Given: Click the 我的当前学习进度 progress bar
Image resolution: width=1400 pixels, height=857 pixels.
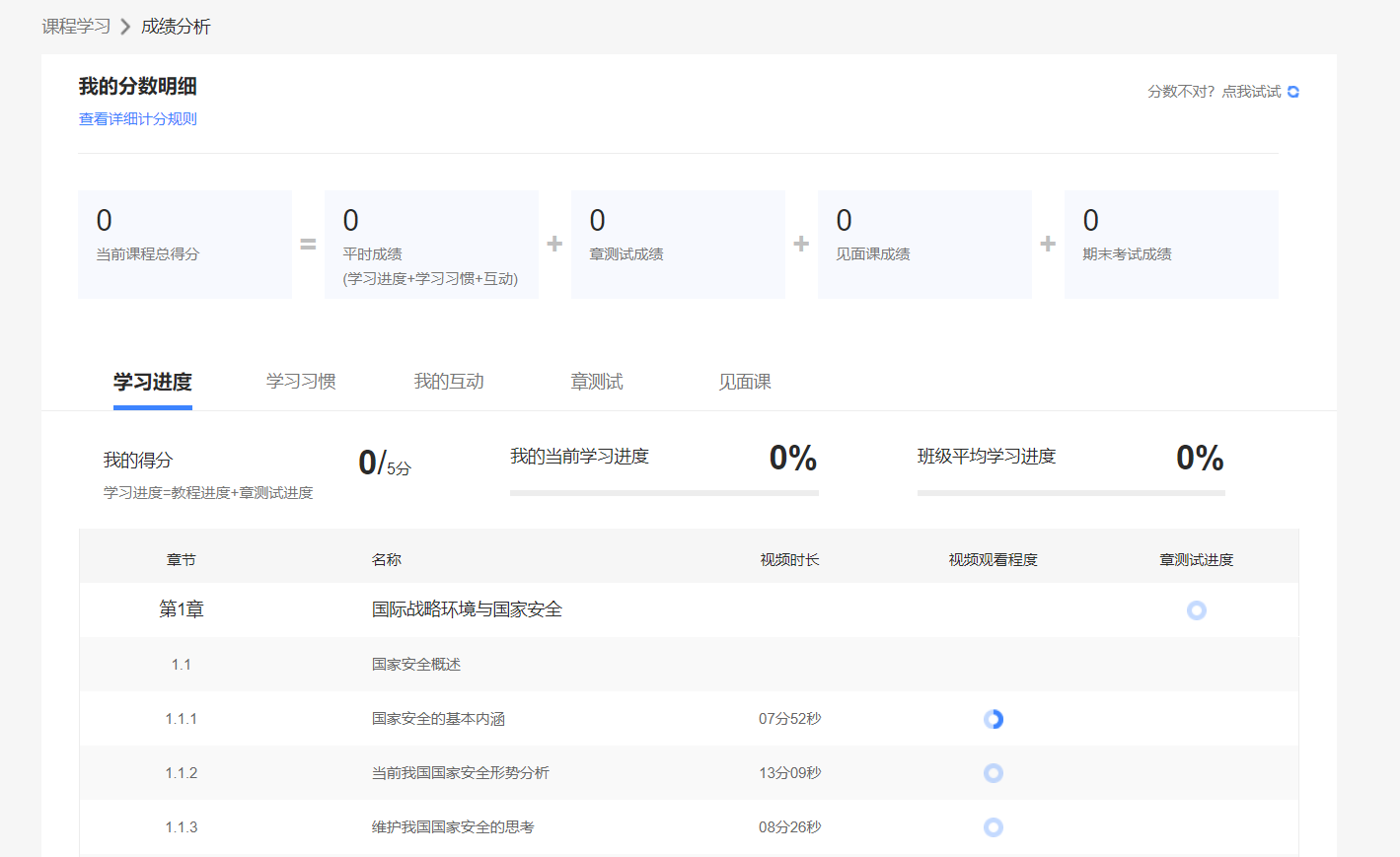Looking at the screenshot, I should [664, 493].
